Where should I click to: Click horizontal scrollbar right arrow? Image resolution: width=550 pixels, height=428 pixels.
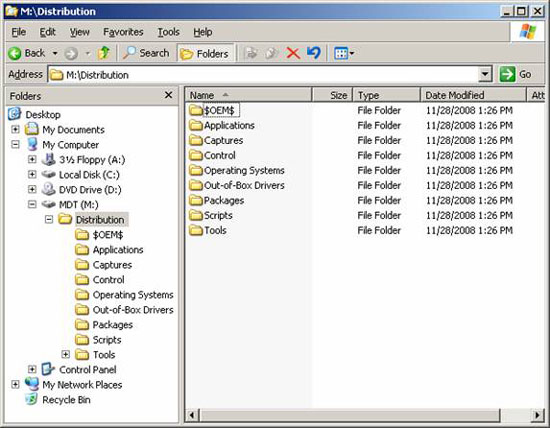(537, 415)
